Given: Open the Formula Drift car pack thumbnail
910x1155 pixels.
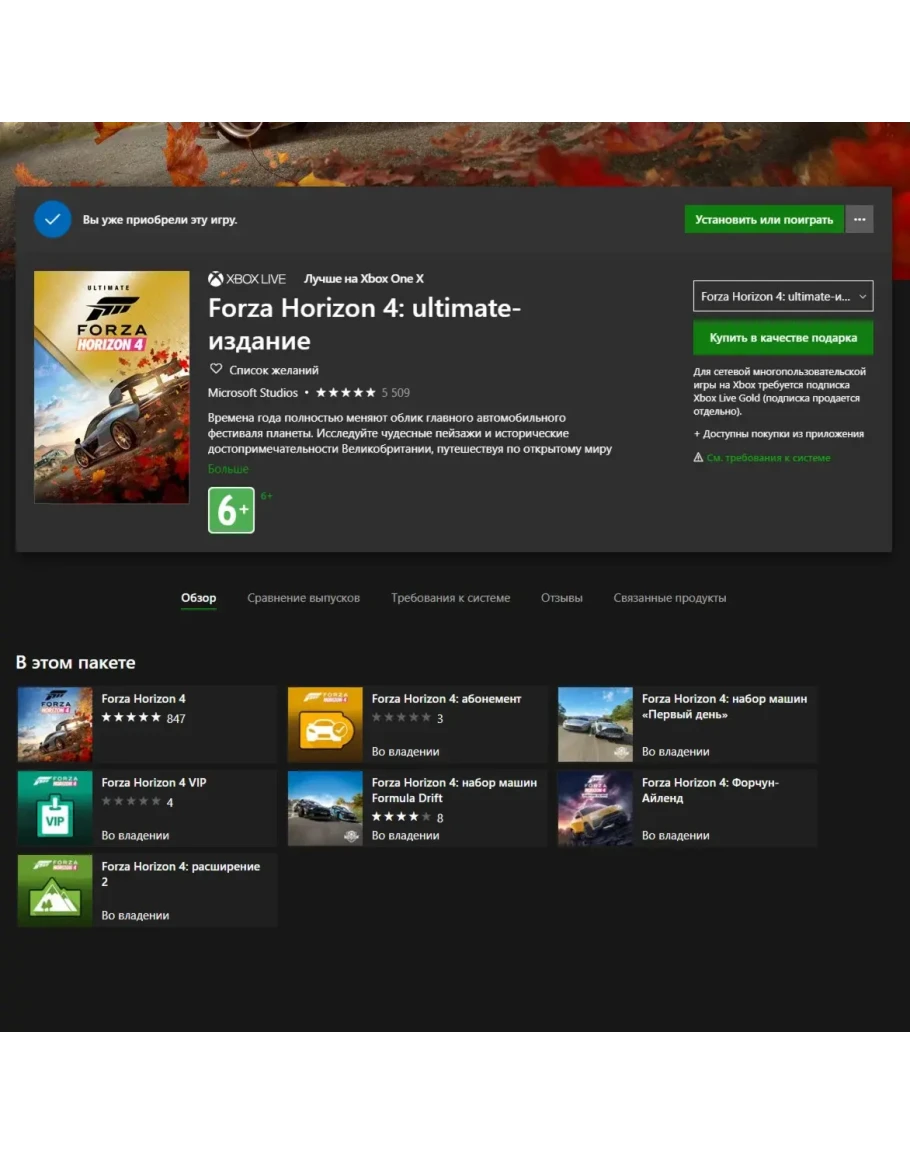Looking at the screenshot, I should pos(325,808).
